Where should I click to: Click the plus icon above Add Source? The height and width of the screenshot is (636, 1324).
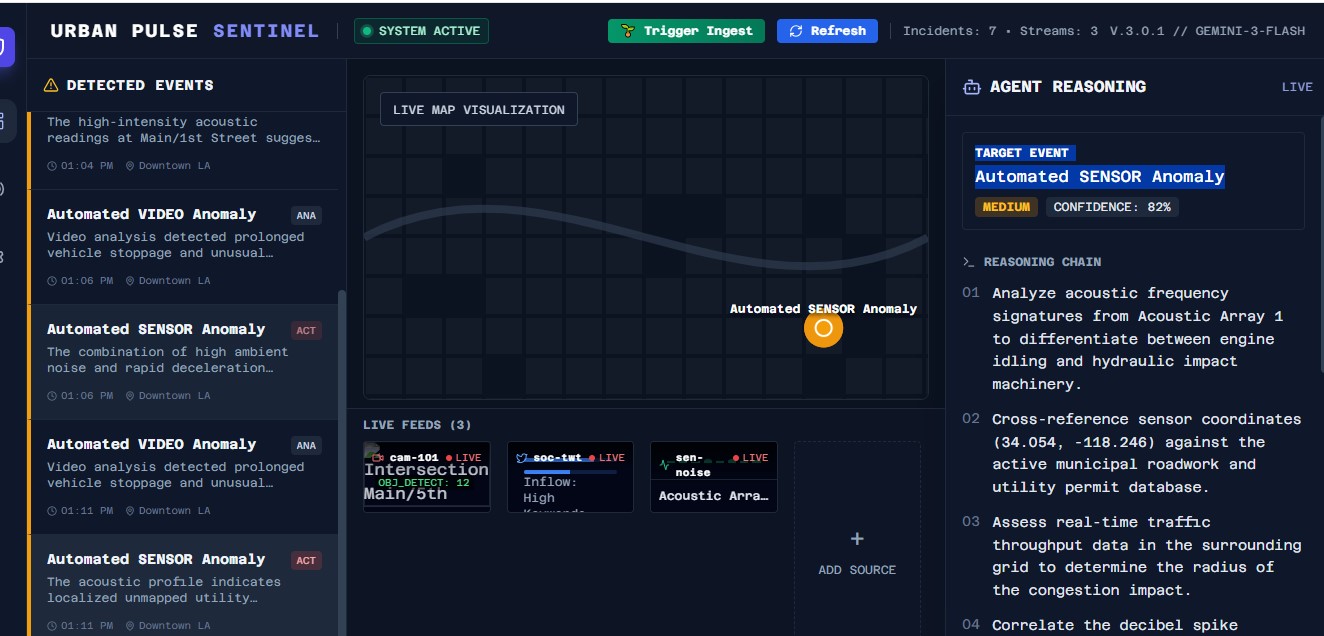coord(857,539)
